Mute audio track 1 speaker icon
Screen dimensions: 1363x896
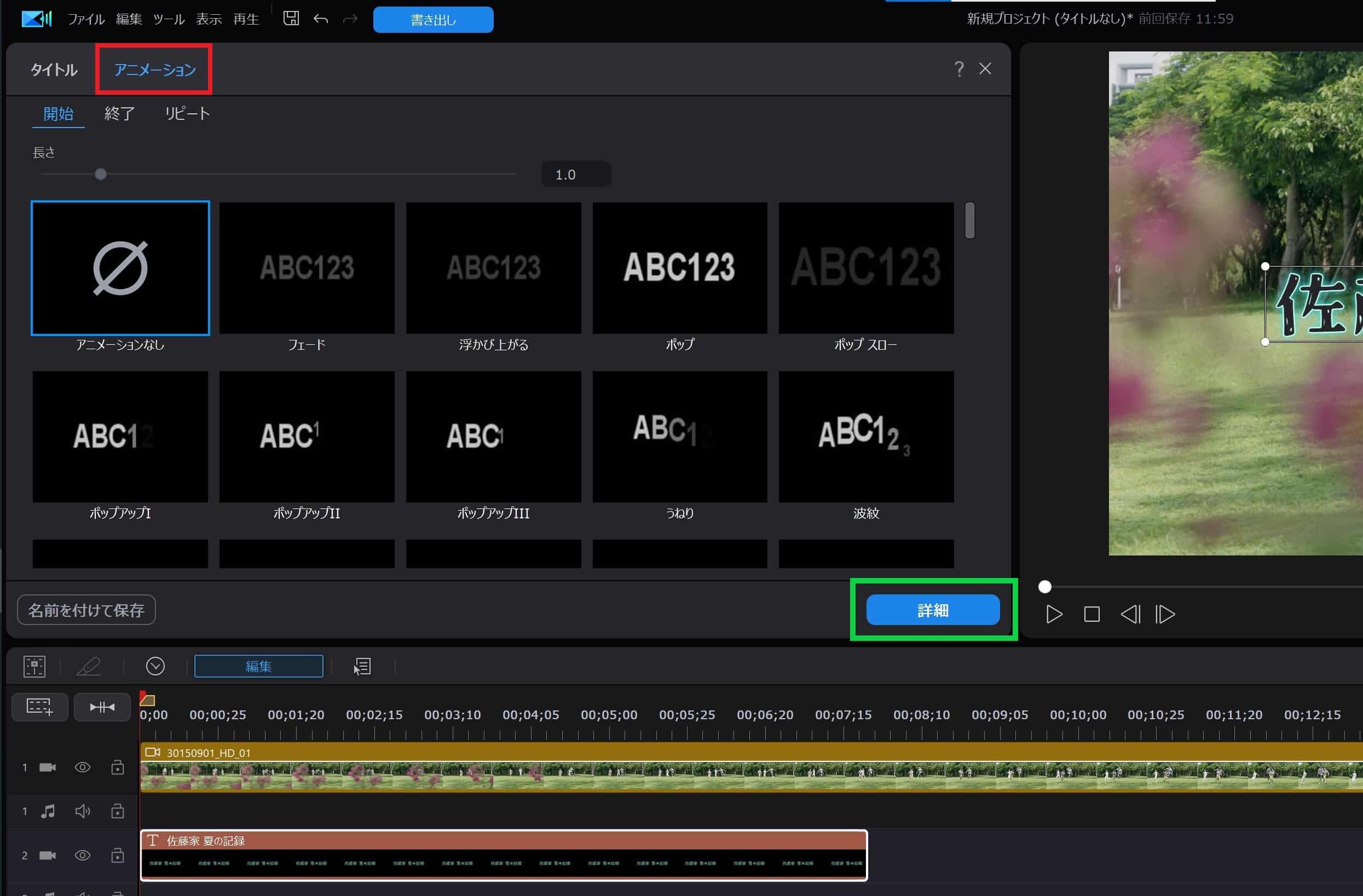83,811
